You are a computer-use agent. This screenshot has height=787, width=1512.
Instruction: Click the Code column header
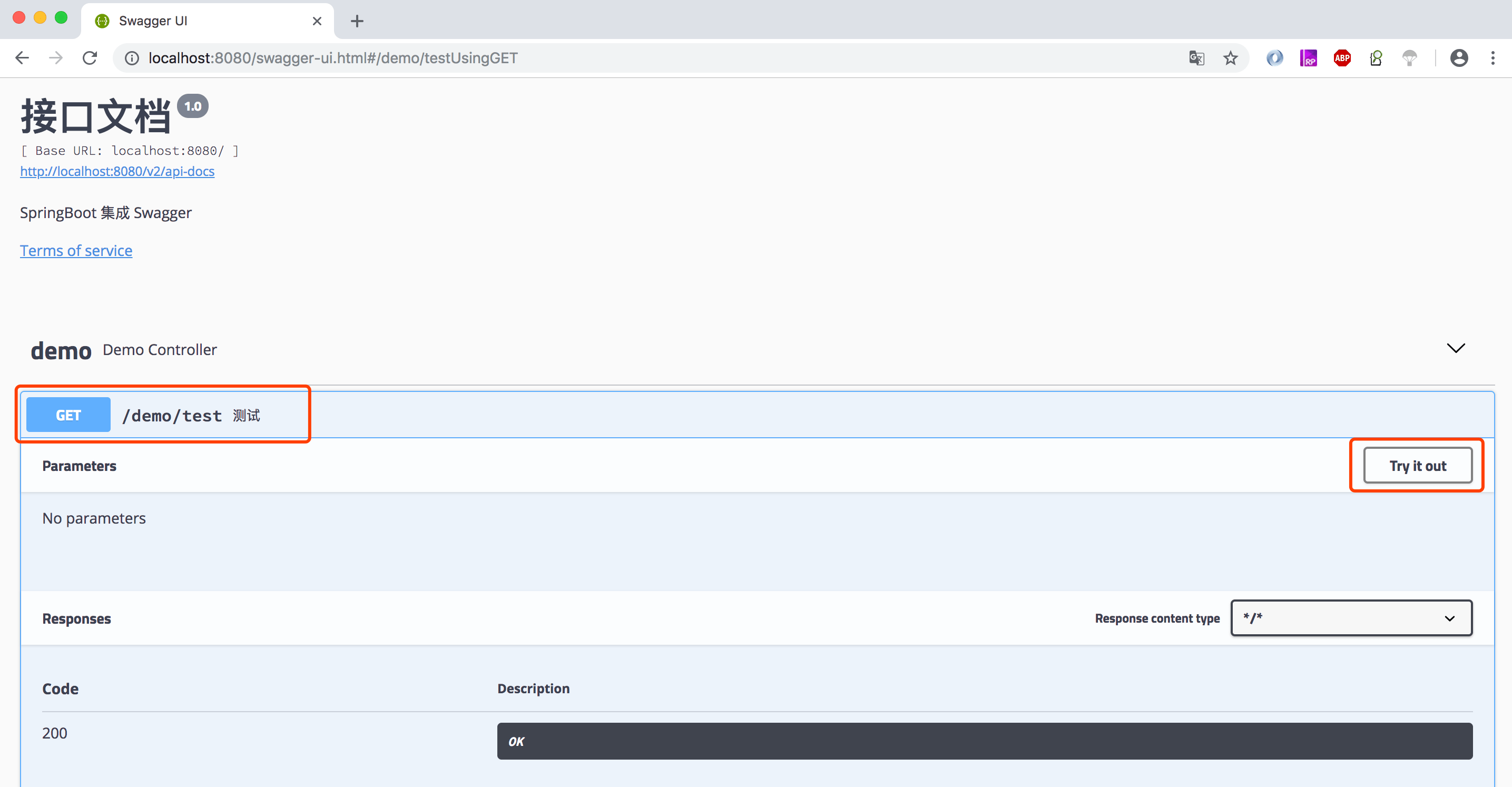point(61,688)
